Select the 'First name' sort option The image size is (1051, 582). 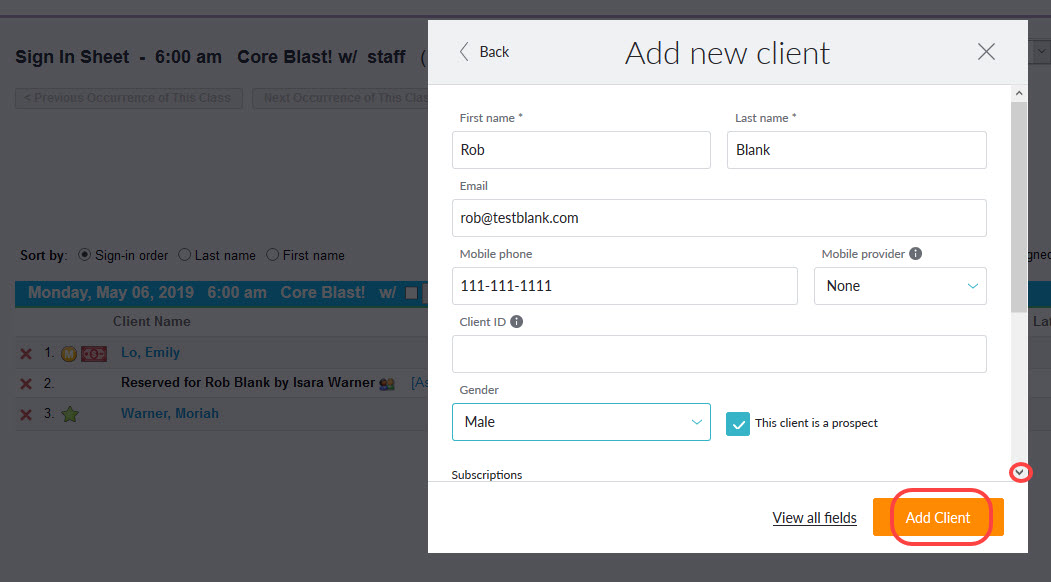[x=273, y=255]
